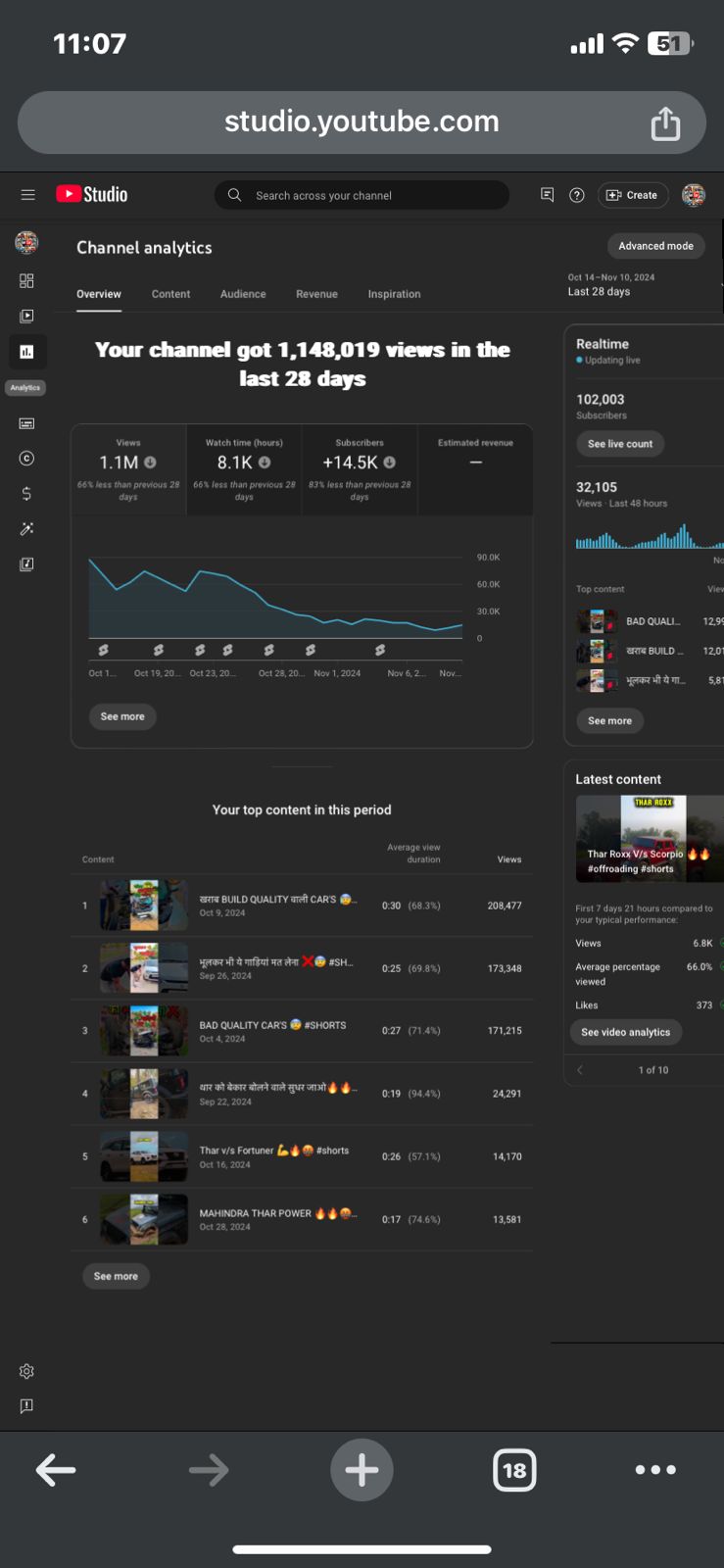Open the Thar Roxx V/s Scorpio latest content thumbnail
Screen dimensions: 724x1568
[650, 840]
